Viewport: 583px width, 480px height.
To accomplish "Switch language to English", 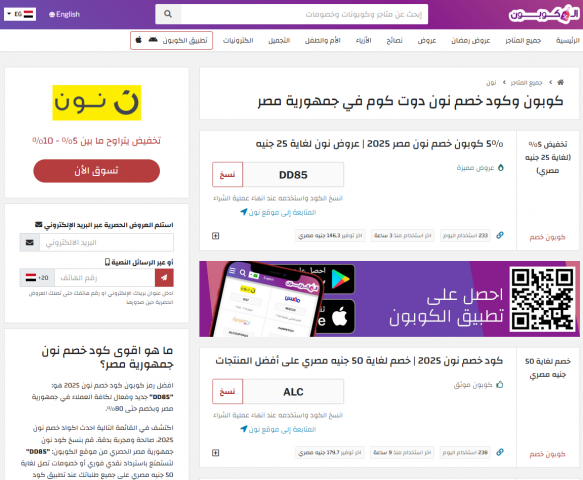I will 64,14.
